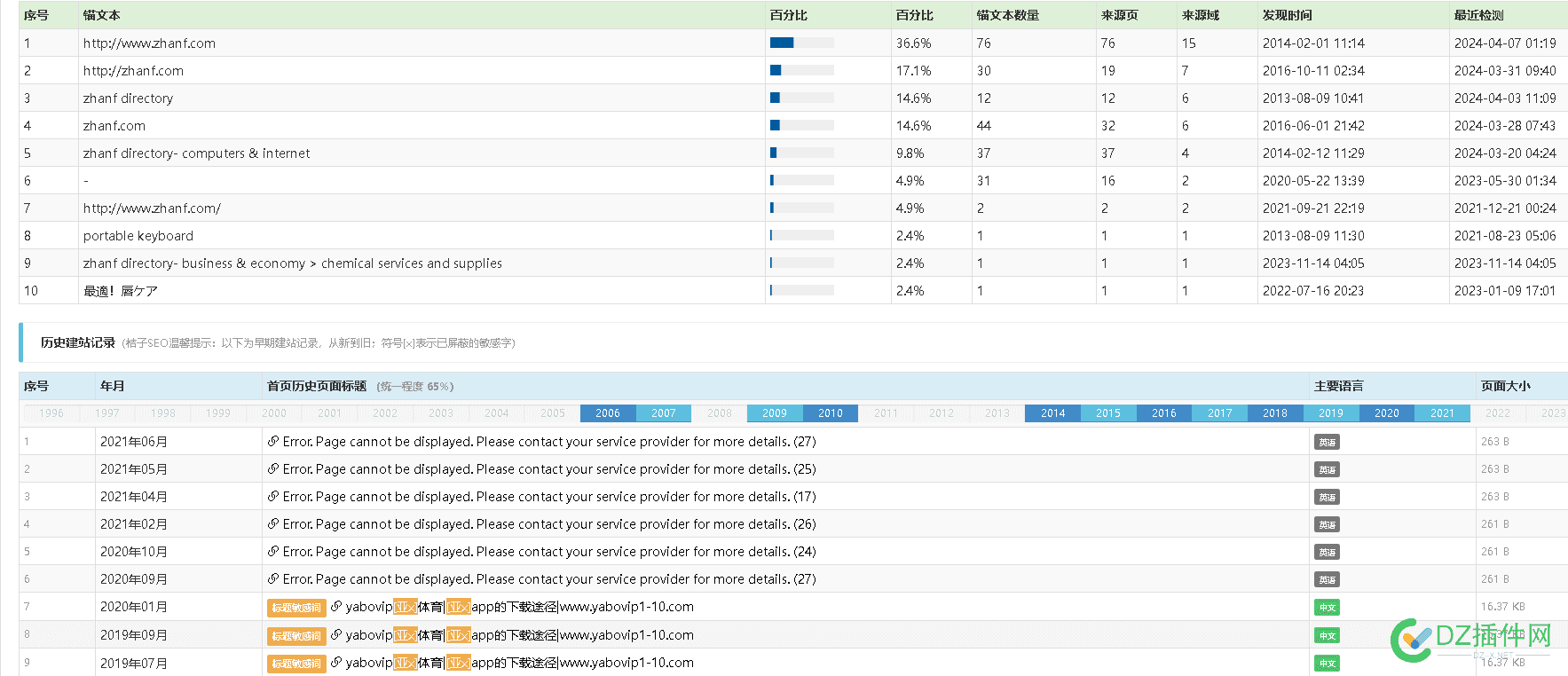This screenshot has width=1568, height=676.
Task: Click the 英语 language badge for 2021年02月
Action: 1327,524
